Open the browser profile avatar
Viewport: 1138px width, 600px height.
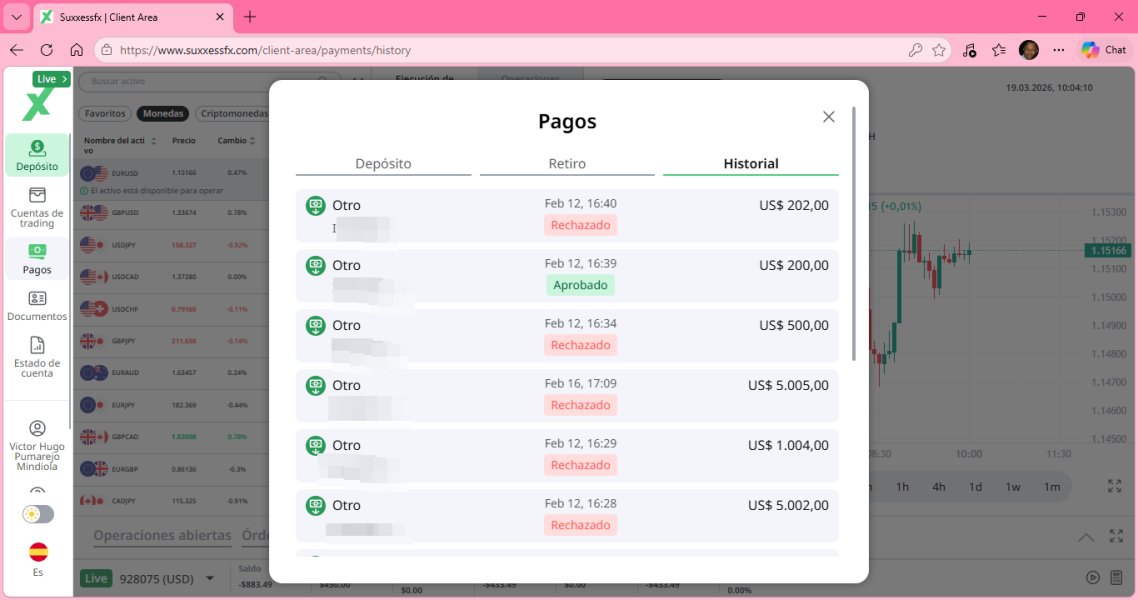tap(1028, 50)
